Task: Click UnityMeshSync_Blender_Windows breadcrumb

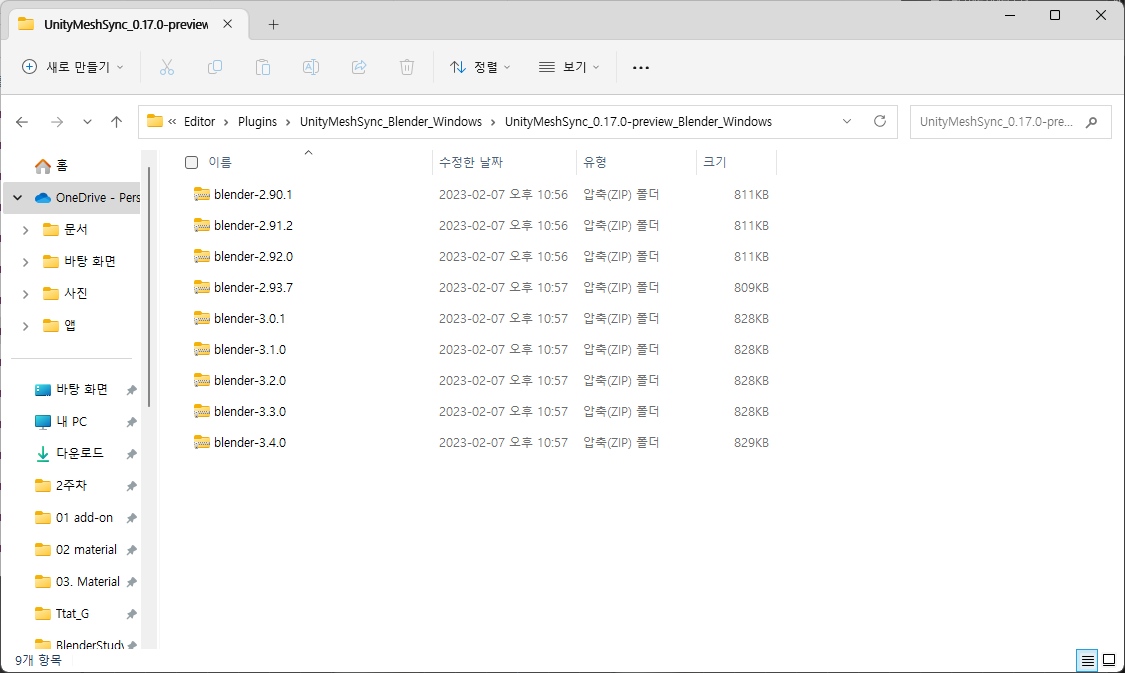Action: tap(391, 121)
